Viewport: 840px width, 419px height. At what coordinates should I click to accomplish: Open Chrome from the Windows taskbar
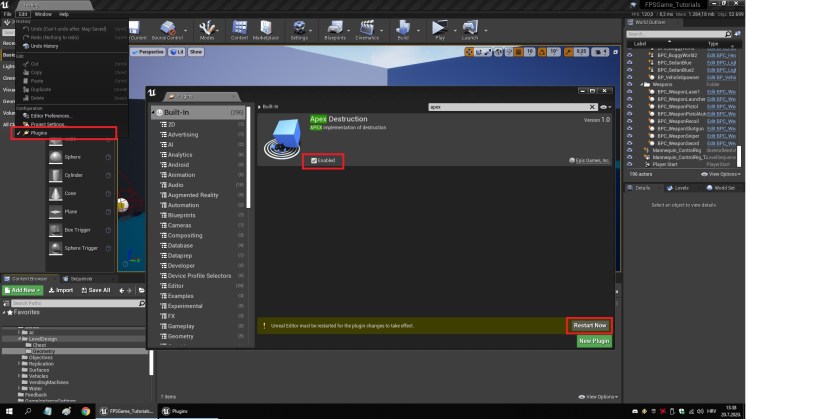point(85,410)
